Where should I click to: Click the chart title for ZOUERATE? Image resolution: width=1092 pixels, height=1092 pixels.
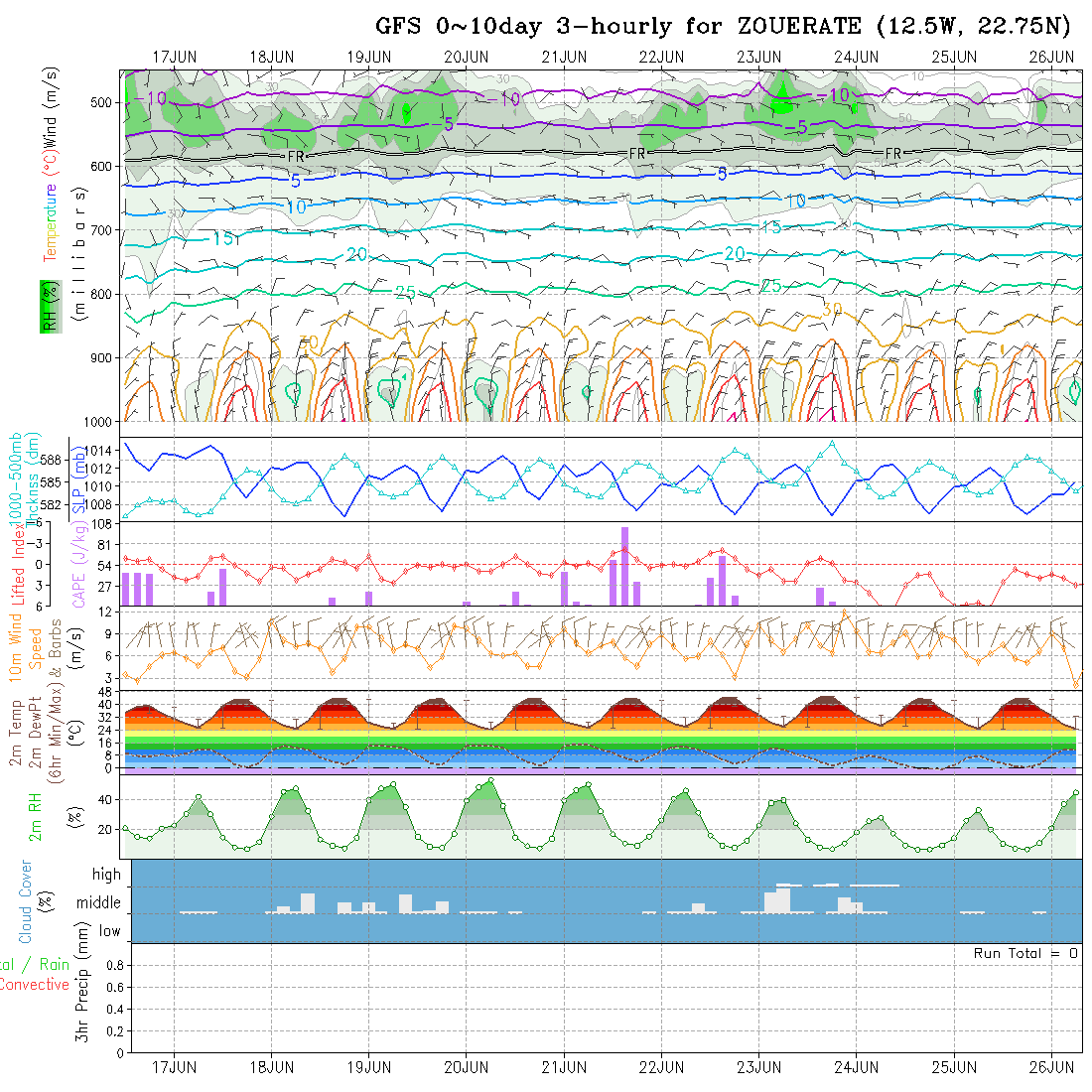point(724,26)
